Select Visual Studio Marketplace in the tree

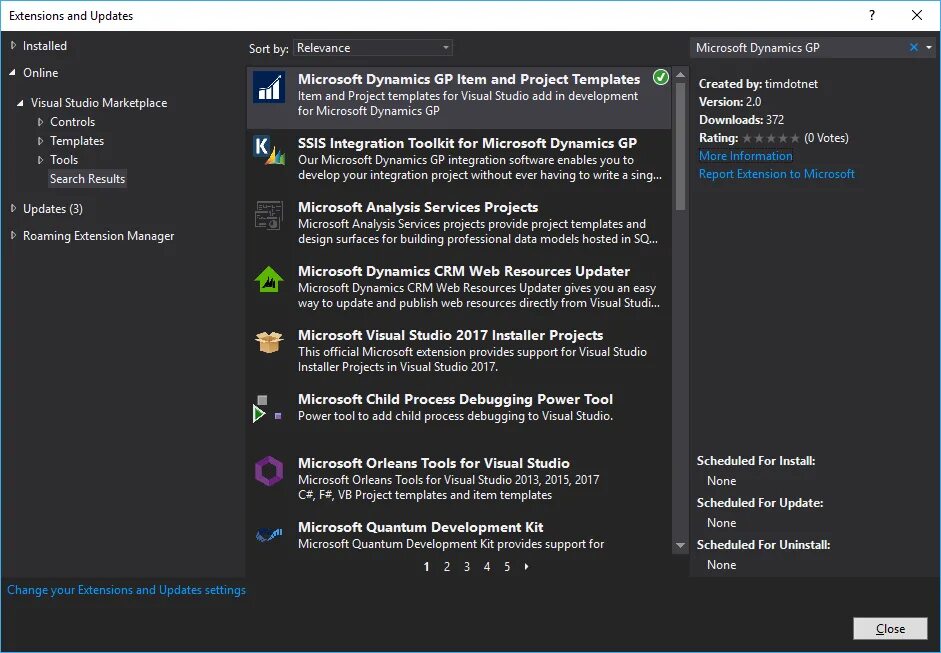[x=99, y=103]
